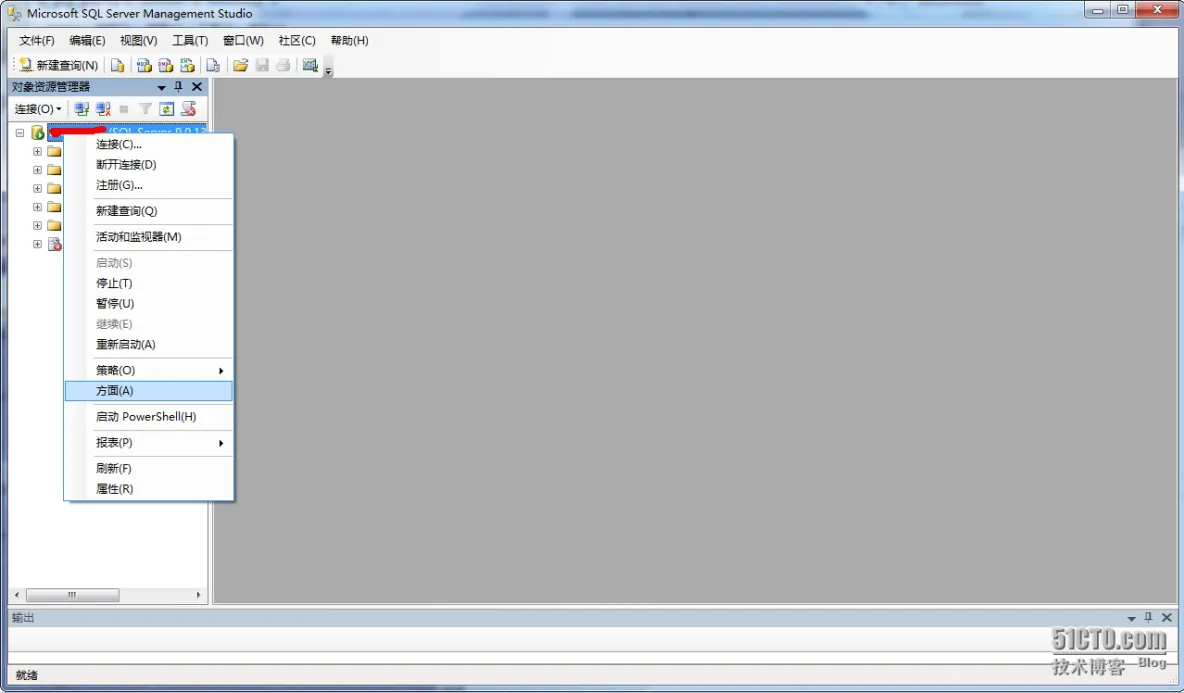Click the XMLA query toolbar icon
The height and width of the screenshot is (693, 1184).
(x=187, y=66)
